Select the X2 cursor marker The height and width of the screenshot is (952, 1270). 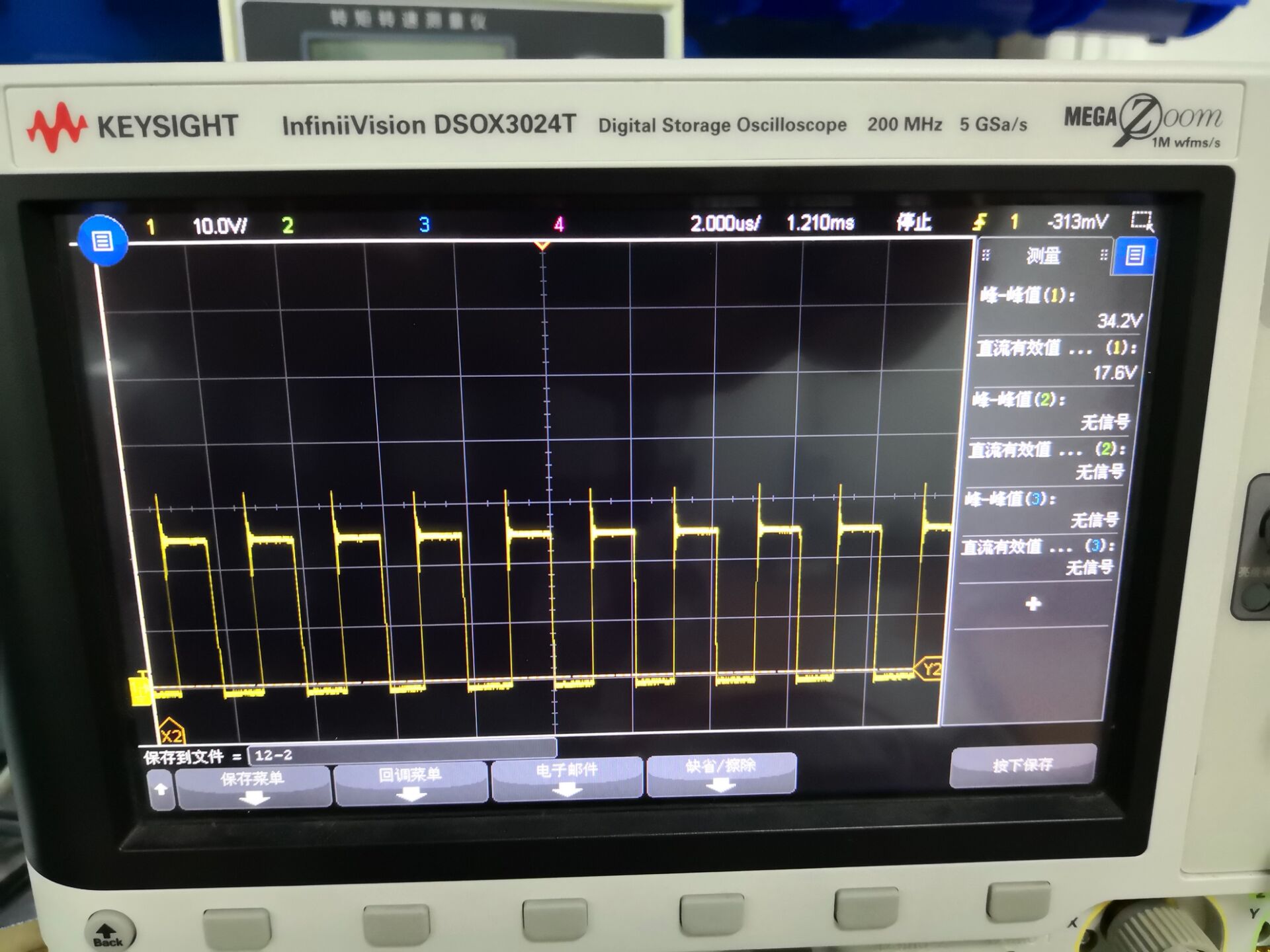pyautogui.click(x=171, y=733)
